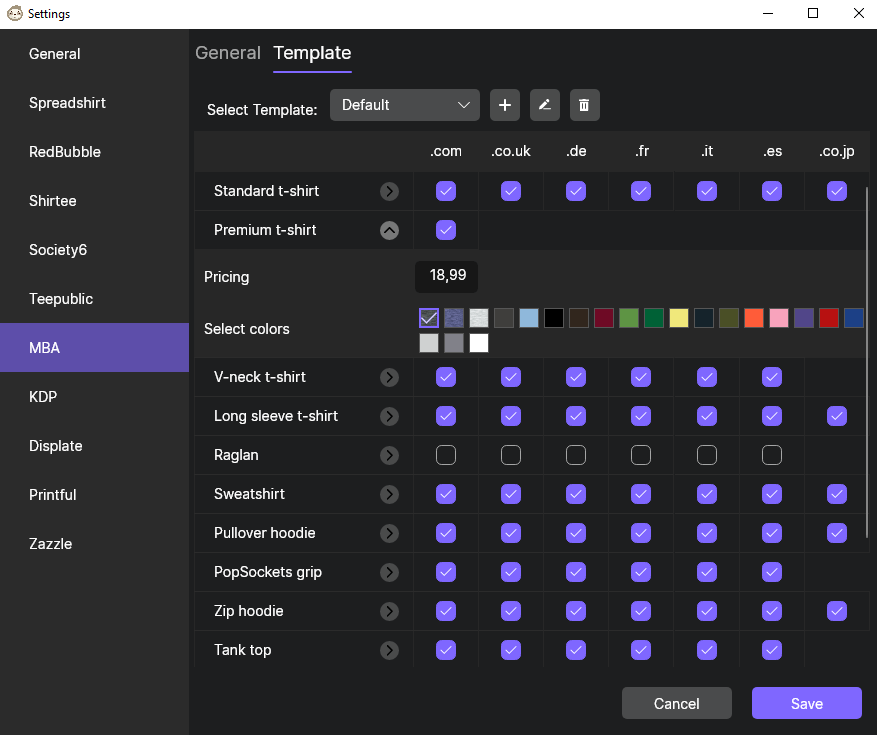Expand the Long sleeve t-shirt row
This screenshot has height=735, width=877.
click(x=389, y=416)
